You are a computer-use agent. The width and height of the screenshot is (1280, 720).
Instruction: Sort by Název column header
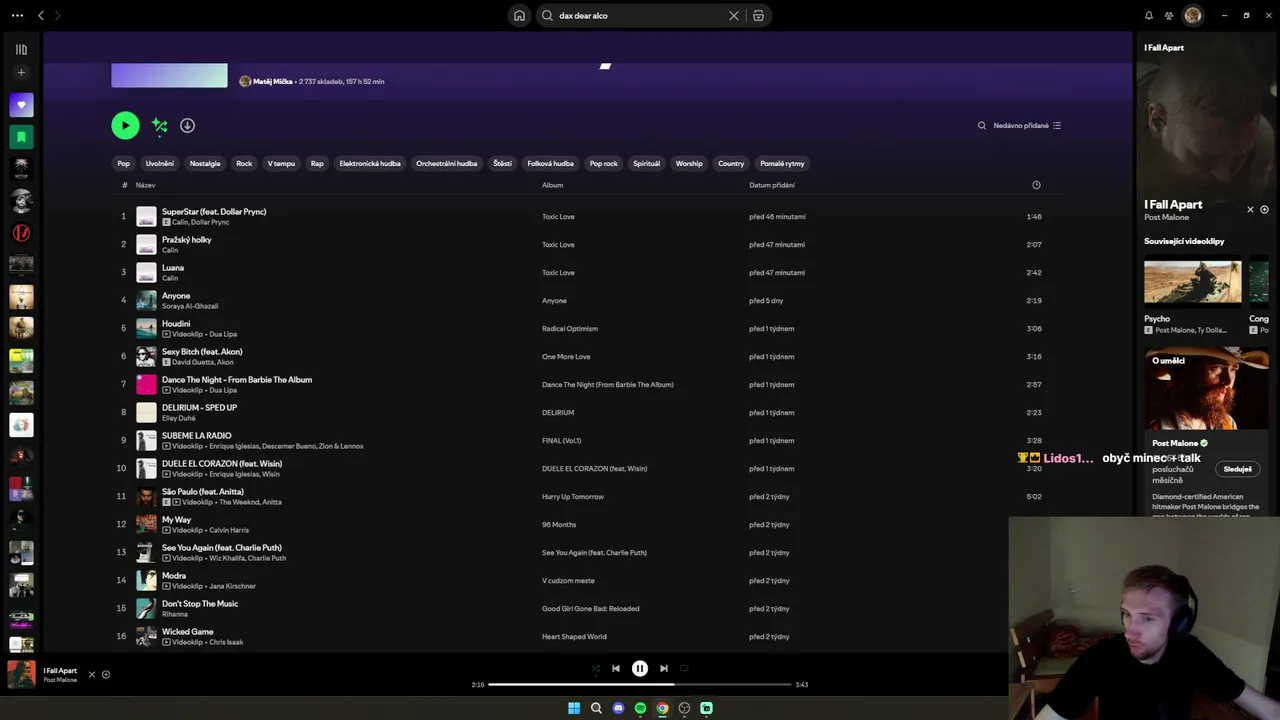[146, 185]
